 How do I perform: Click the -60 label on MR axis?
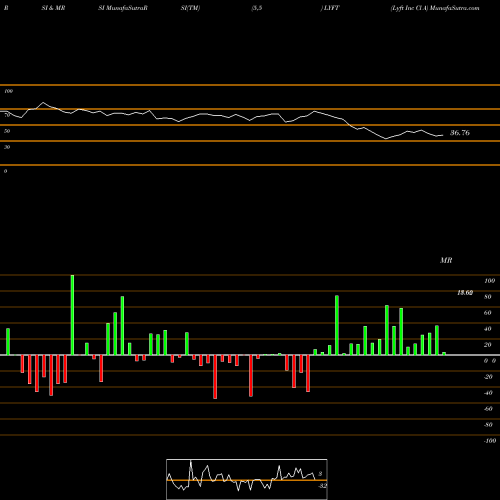488,409
